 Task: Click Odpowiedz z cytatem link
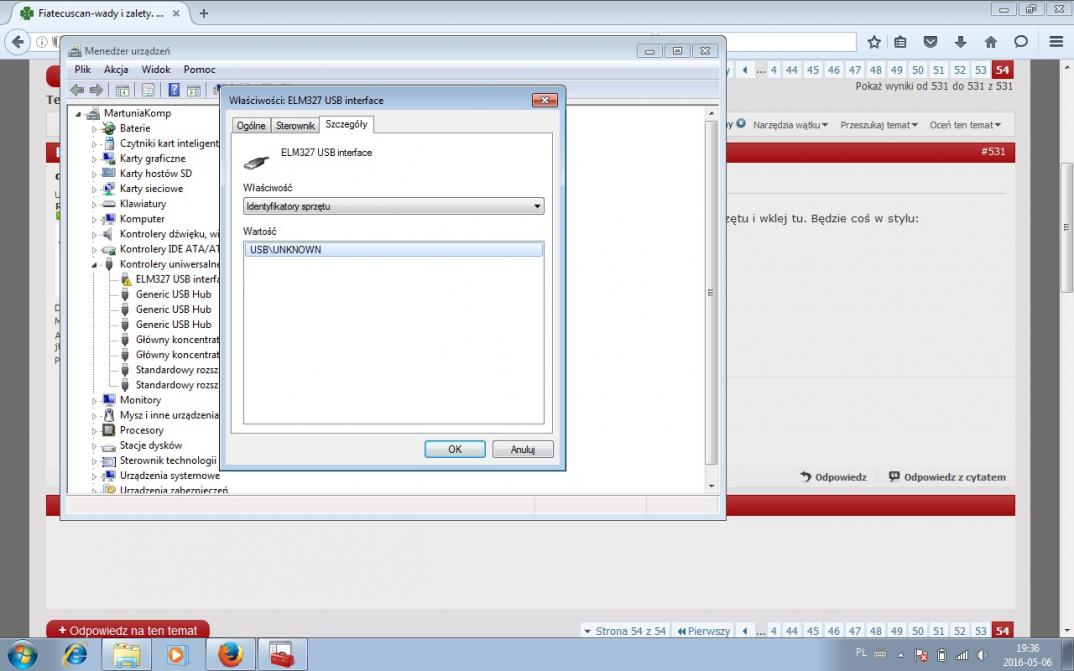[x=947, y=477]
